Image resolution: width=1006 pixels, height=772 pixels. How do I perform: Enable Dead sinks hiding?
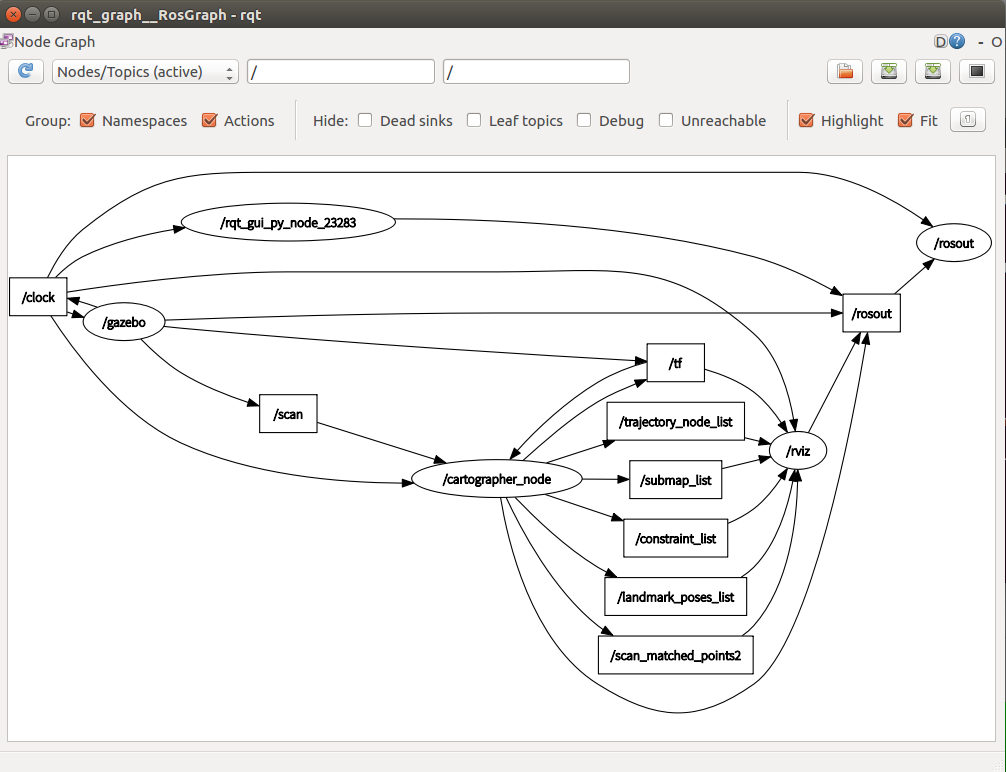point(365,121)
